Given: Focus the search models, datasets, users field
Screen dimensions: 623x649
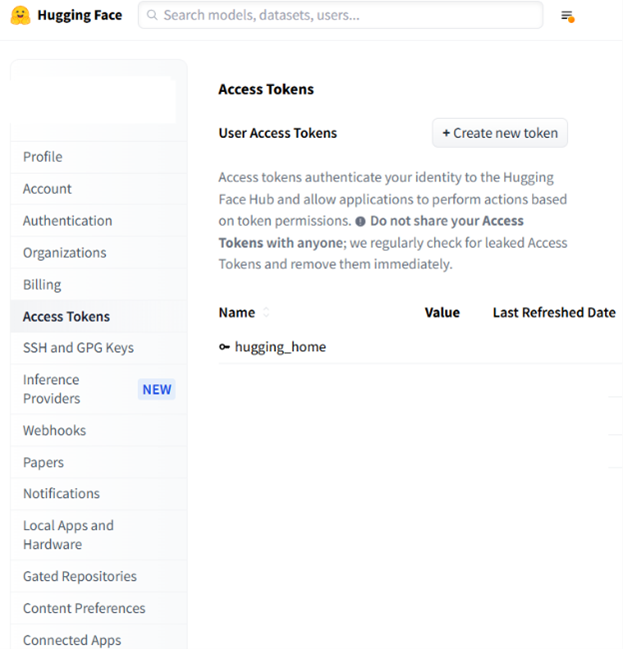Looking at the screenshot, I should [340, 15].
